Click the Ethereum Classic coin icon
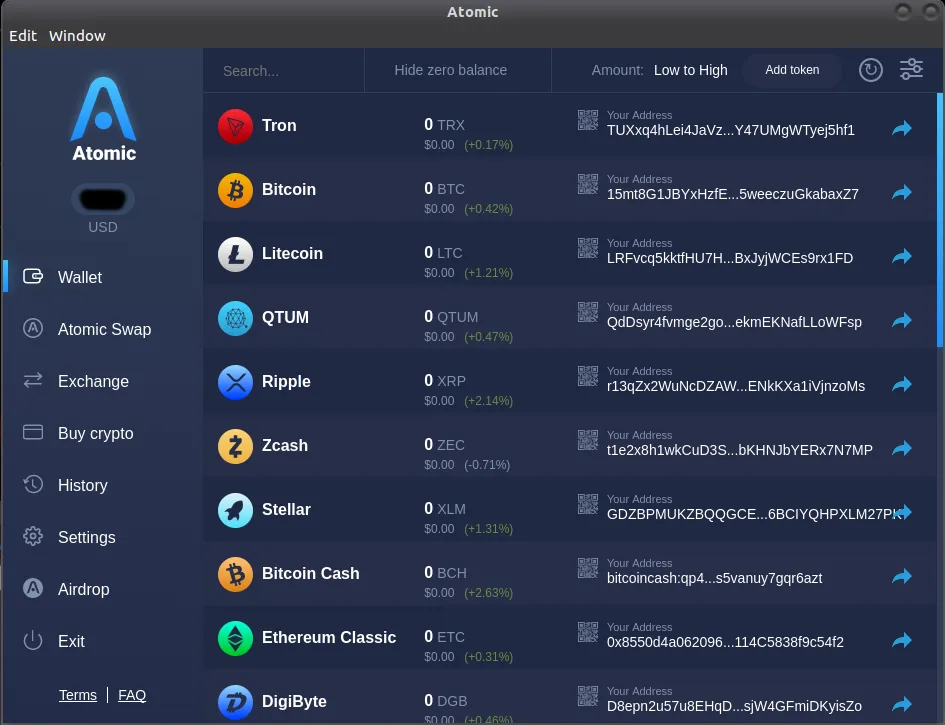Screen dimensions: 945x725 235,638
